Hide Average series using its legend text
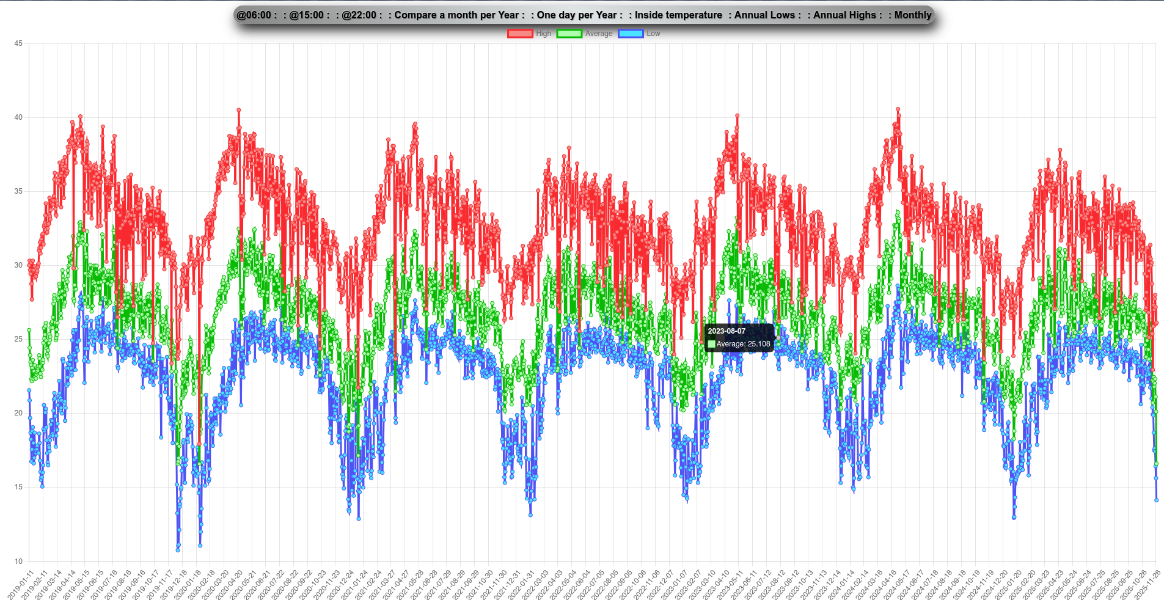 [x=598, y=34]
